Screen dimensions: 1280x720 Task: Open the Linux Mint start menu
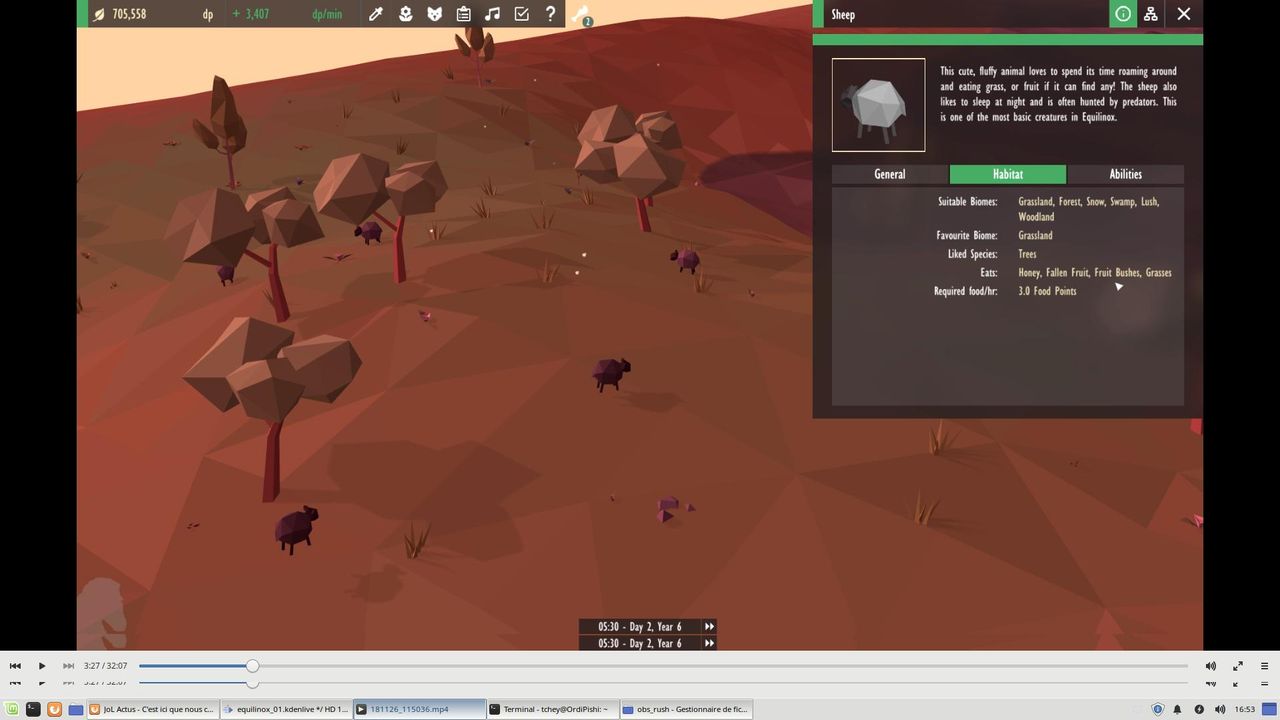click(10, 709)
